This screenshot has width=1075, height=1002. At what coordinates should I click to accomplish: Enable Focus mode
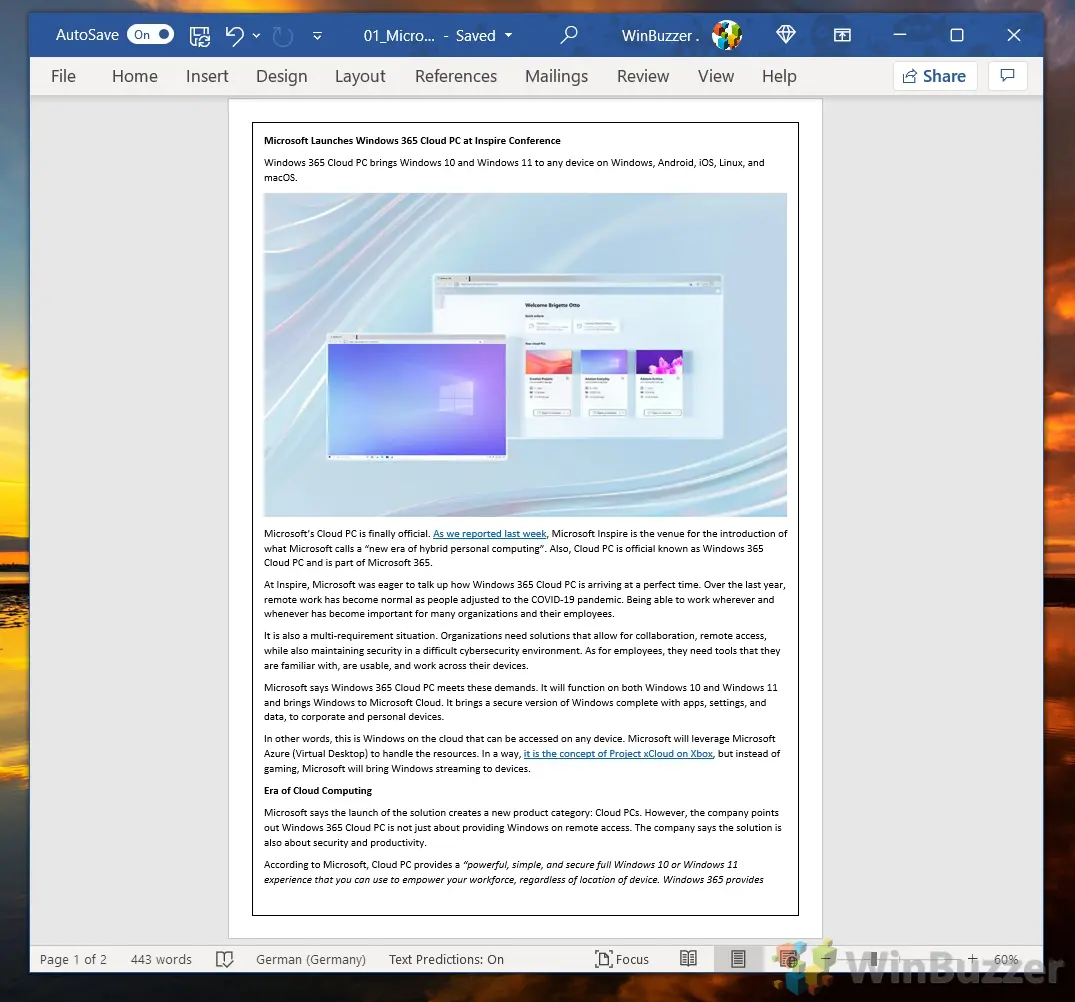(x=622, y=959)
